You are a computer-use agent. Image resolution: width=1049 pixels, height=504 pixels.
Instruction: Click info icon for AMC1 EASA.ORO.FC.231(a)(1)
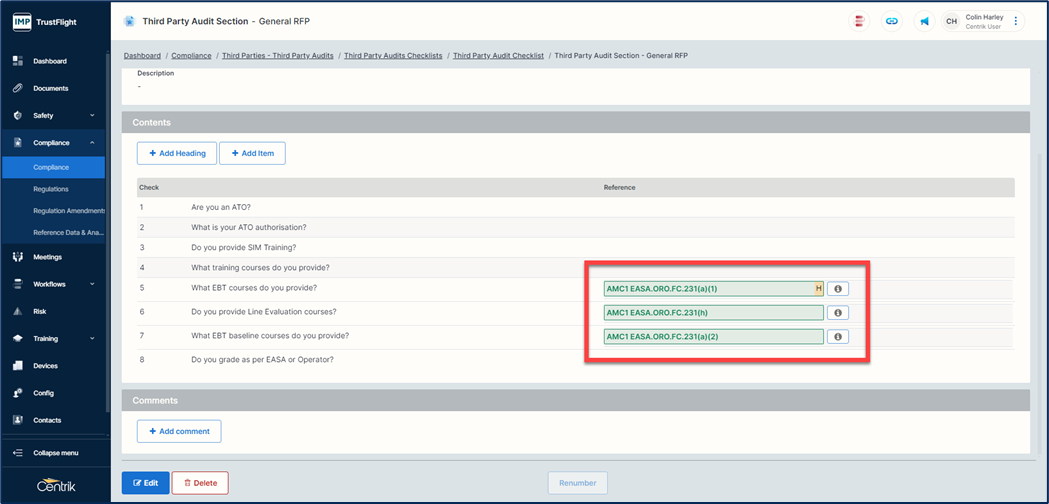pos(838,289)
